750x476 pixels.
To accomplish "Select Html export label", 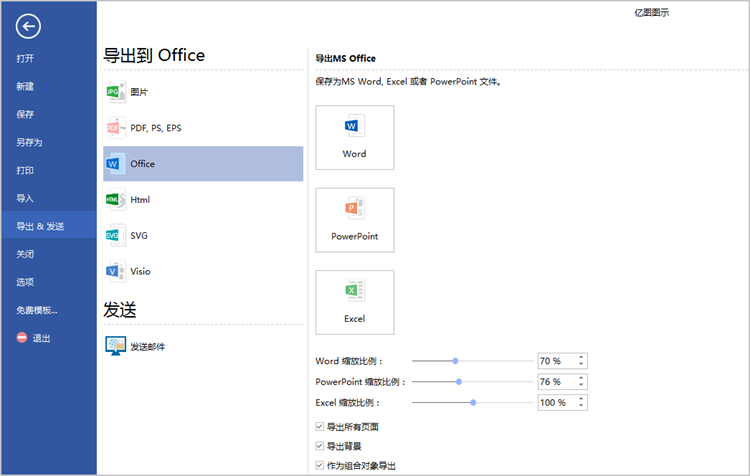I will click(140, 199).
